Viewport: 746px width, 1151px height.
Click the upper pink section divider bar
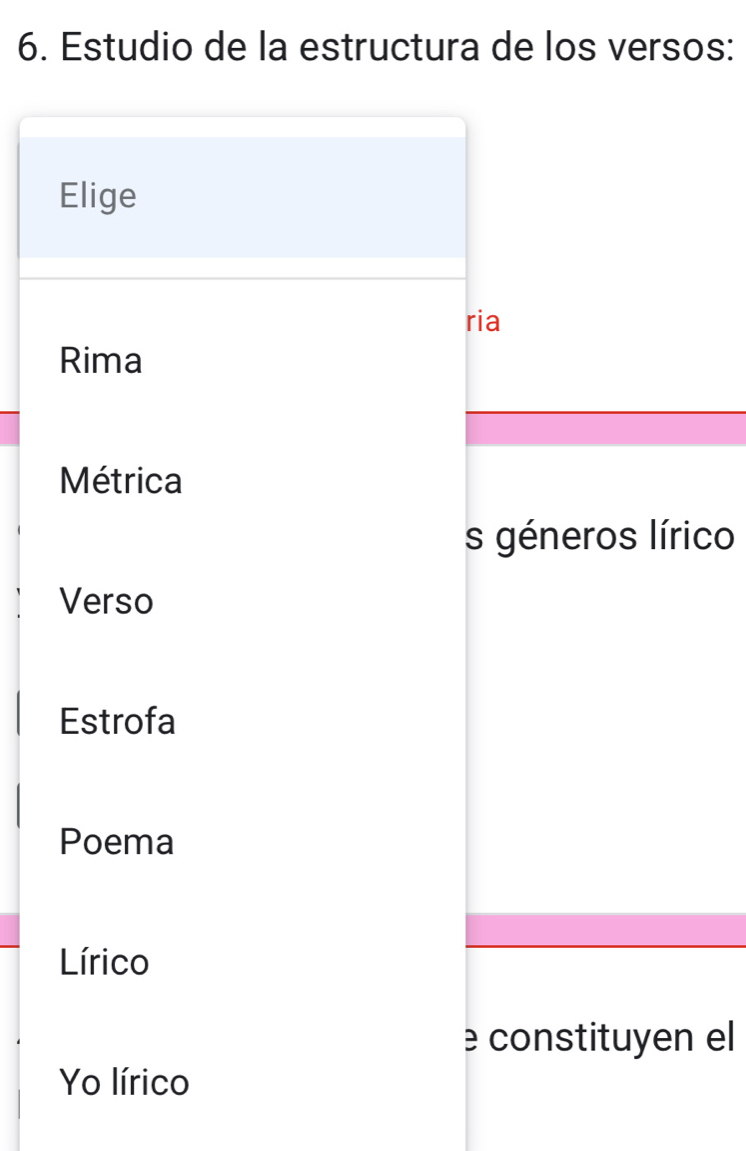[x=605, y=428]
